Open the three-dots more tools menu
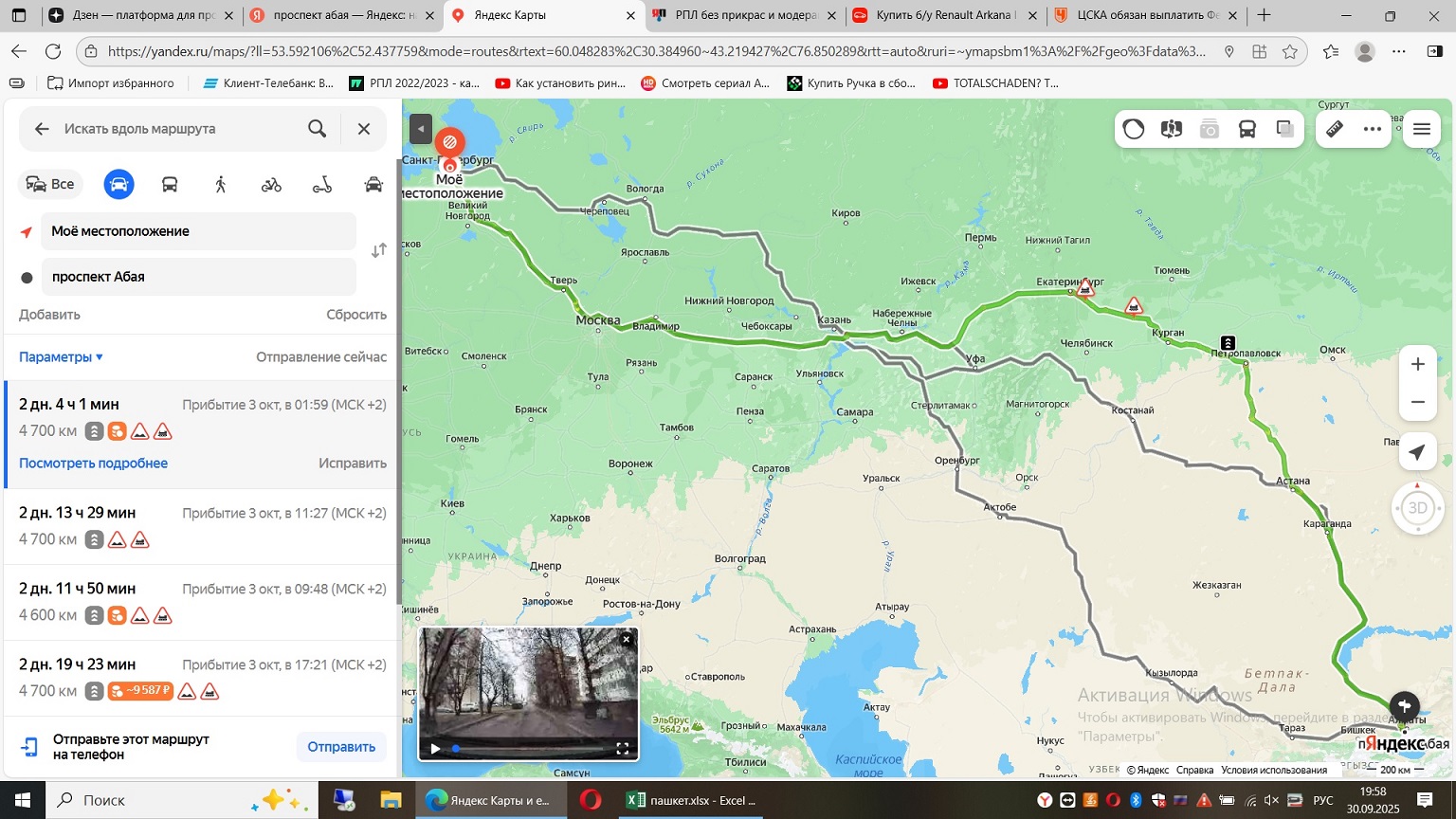Screen dimensions: 1456x819 tap(1373, 129)
